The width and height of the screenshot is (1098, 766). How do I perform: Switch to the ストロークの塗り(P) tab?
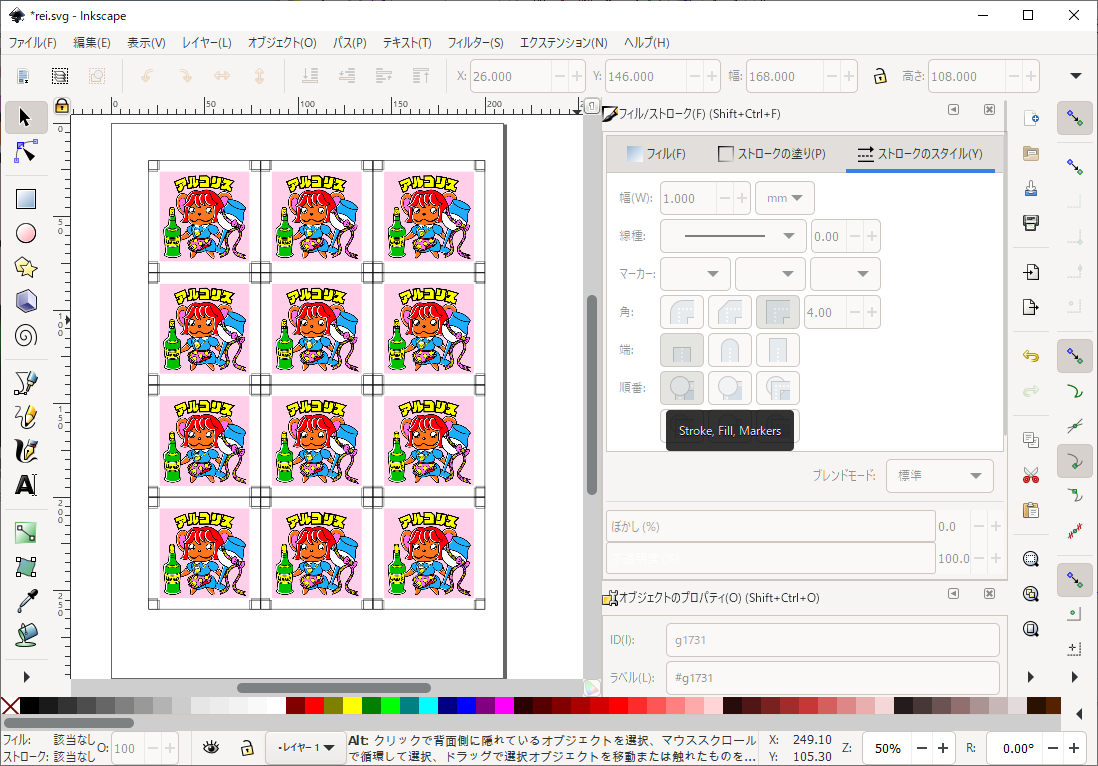click(x=772, y=153)
